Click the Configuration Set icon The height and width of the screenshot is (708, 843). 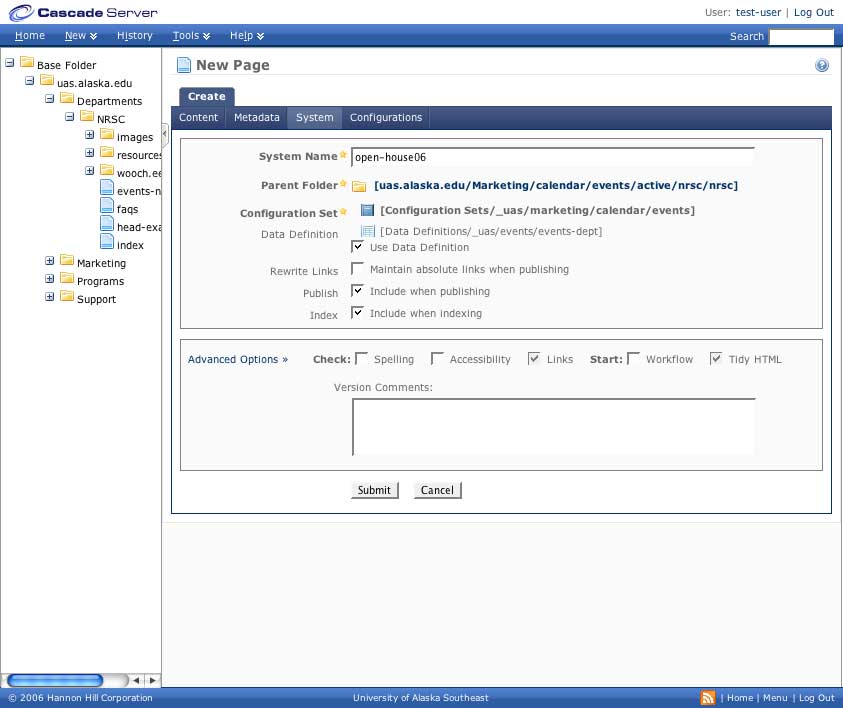[367, 211]
